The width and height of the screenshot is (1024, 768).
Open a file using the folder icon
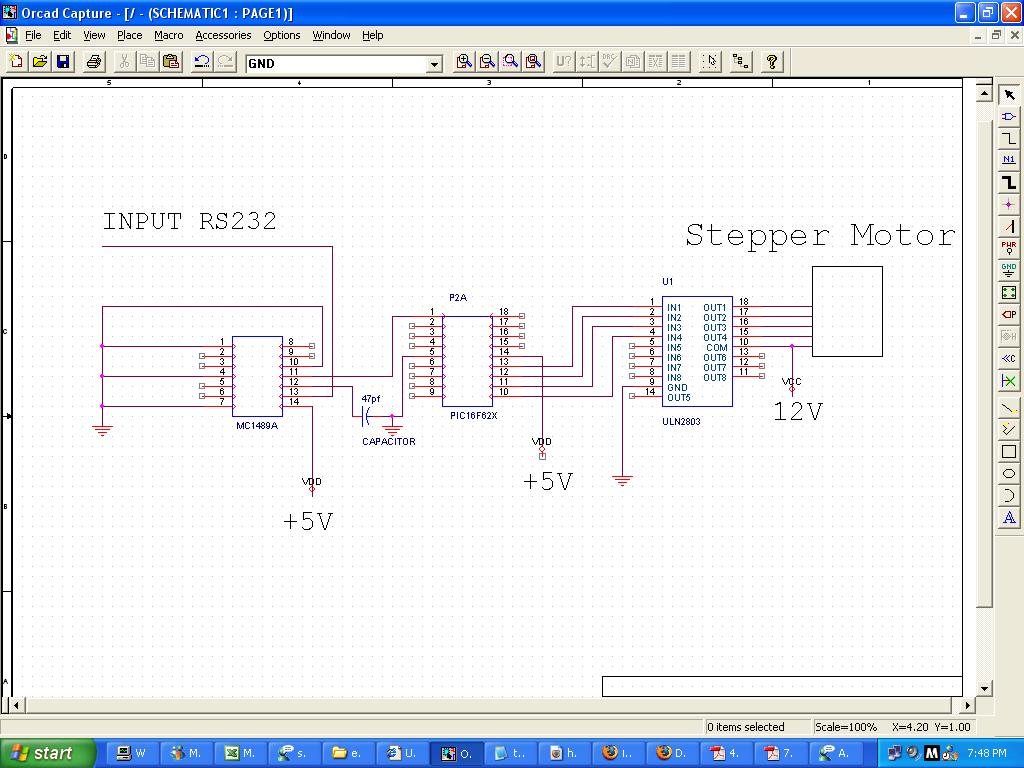pyautogui.click(x=40, y=62)
